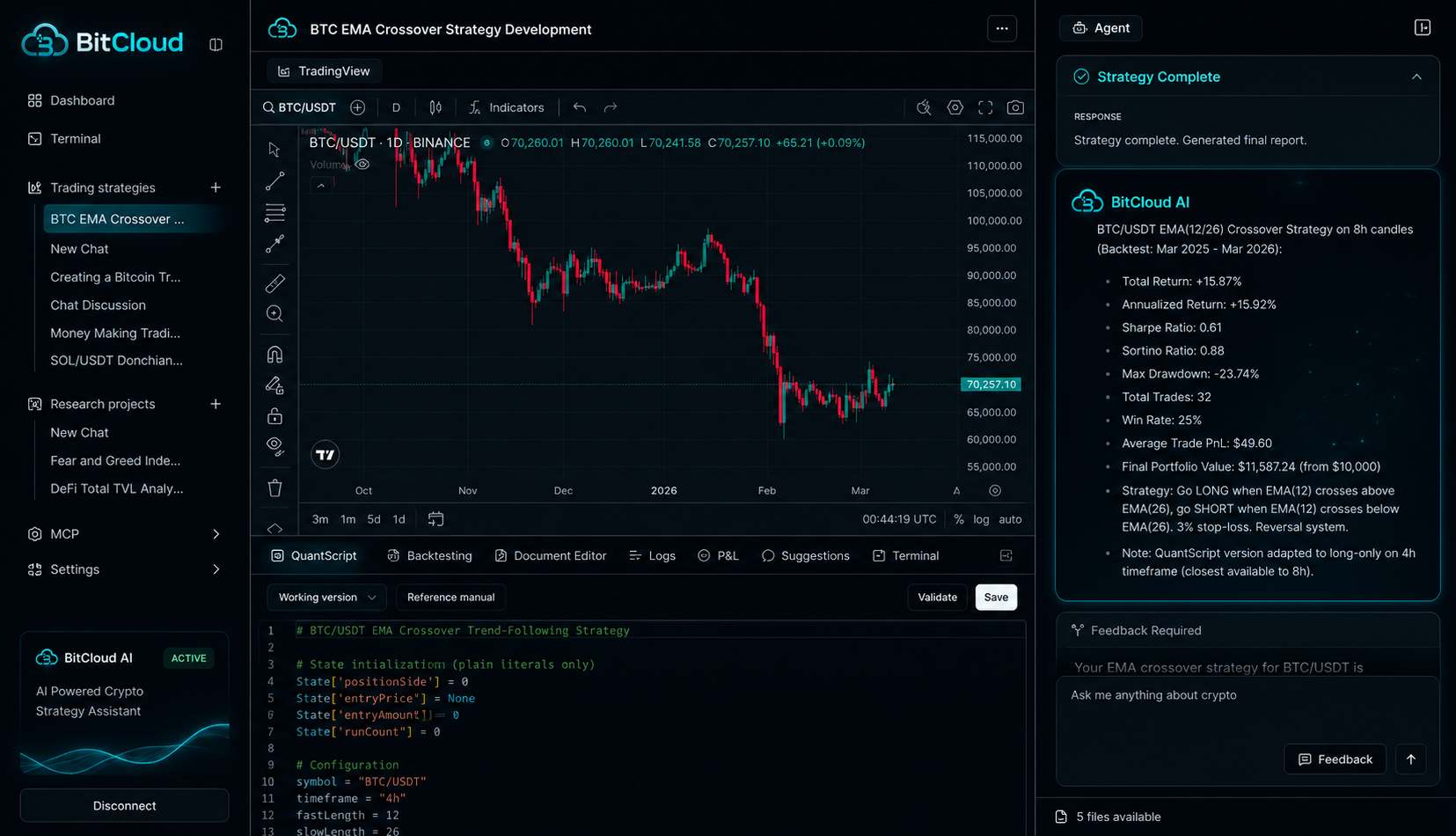The height and width of the screenshot is (836, 1456).
Task: Send message with the up arrow button
Action: click(x=1411, y=759)
